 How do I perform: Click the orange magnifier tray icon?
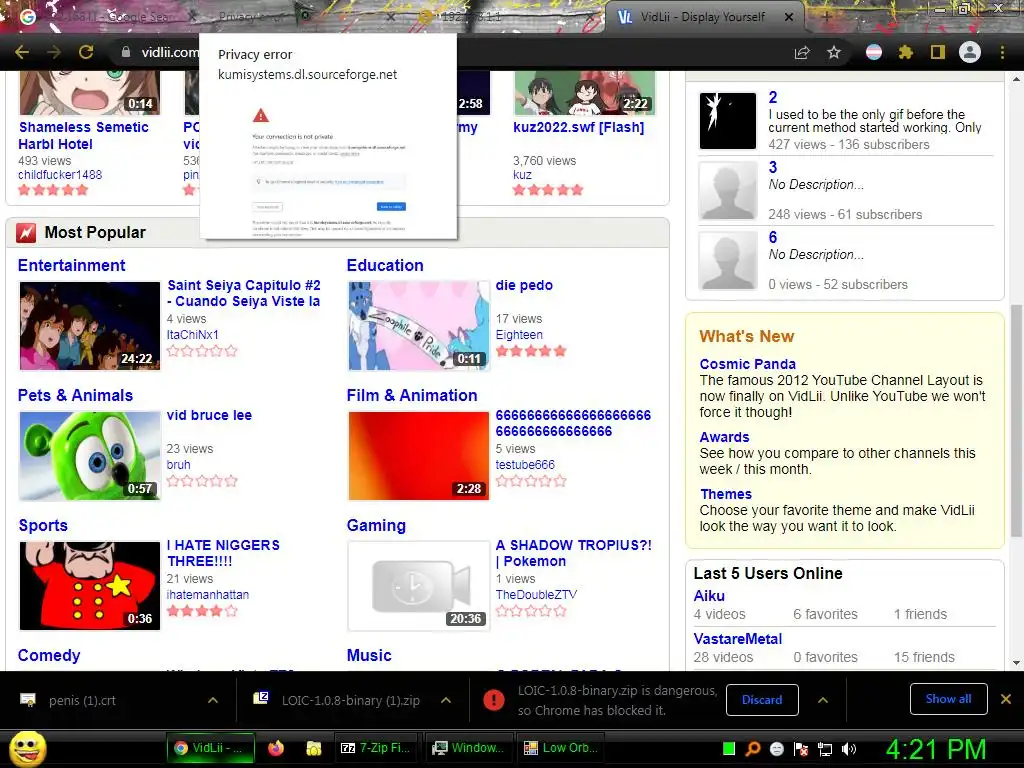coord(753,748)
